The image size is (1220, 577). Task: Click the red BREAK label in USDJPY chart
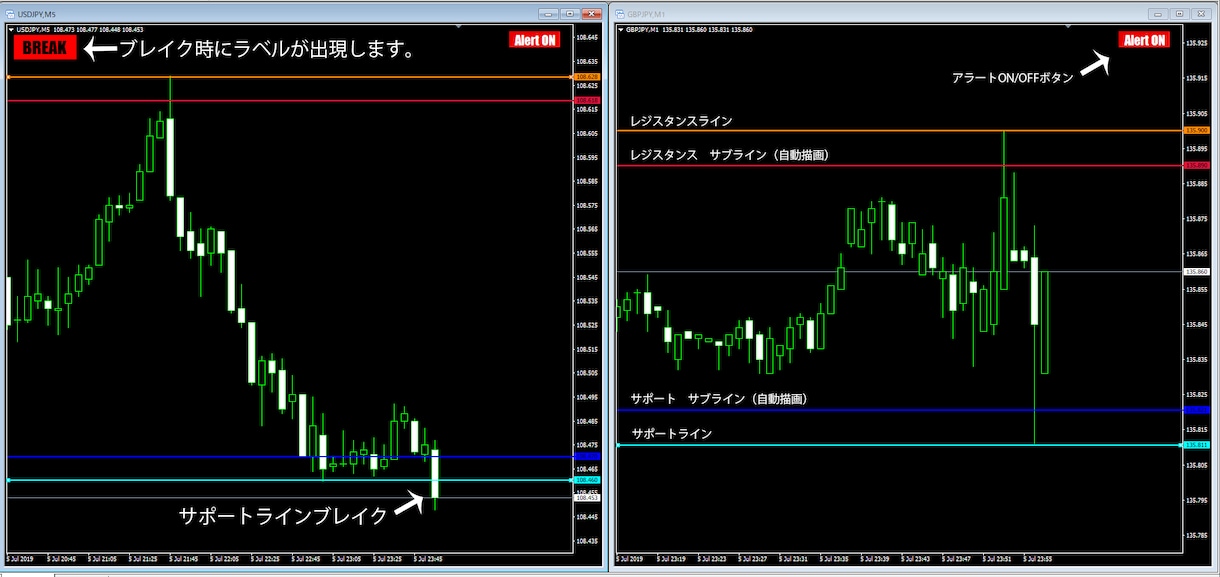point(45,48)
